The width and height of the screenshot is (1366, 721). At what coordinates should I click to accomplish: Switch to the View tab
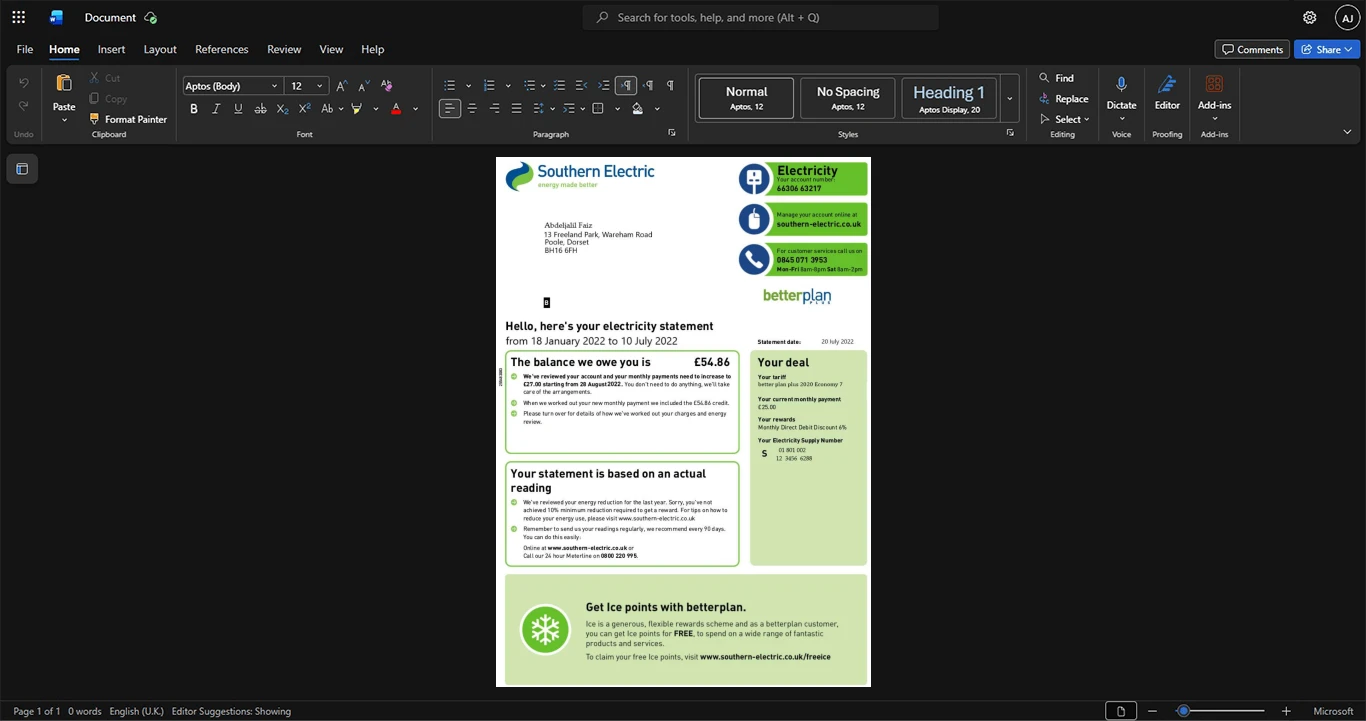[331, 49]
